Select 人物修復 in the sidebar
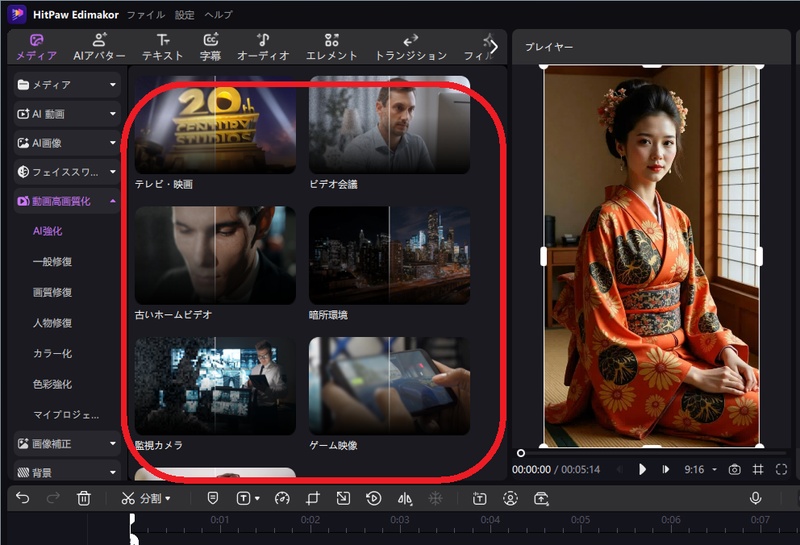This screenshot has height=545, width=800. coord(52,323)
